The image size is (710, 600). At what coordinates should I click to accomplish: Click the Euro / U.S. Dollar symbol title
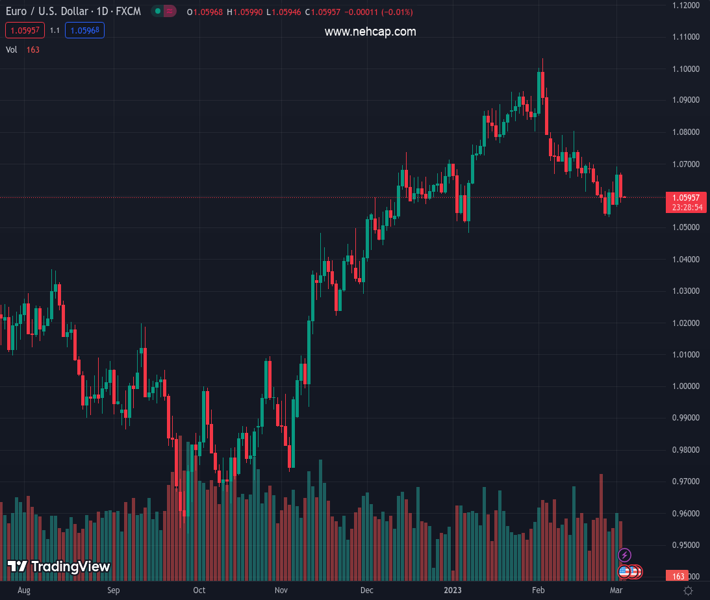(72, 11)
